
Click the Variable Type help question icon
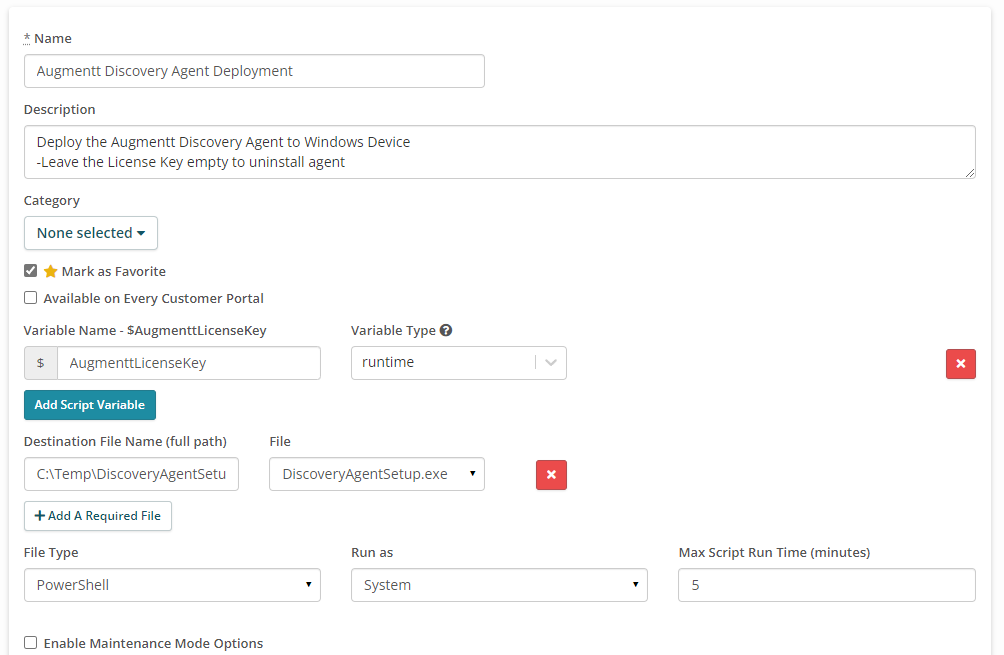[446, 331]
